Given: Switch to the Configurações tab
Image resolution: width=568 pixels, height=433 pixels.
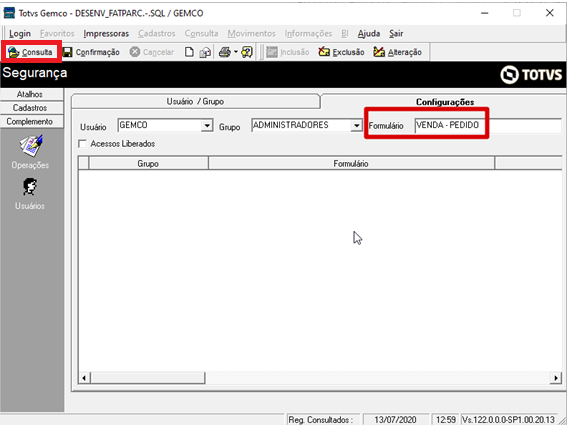Looking at the screenshot, I should [x=445, y=102].
